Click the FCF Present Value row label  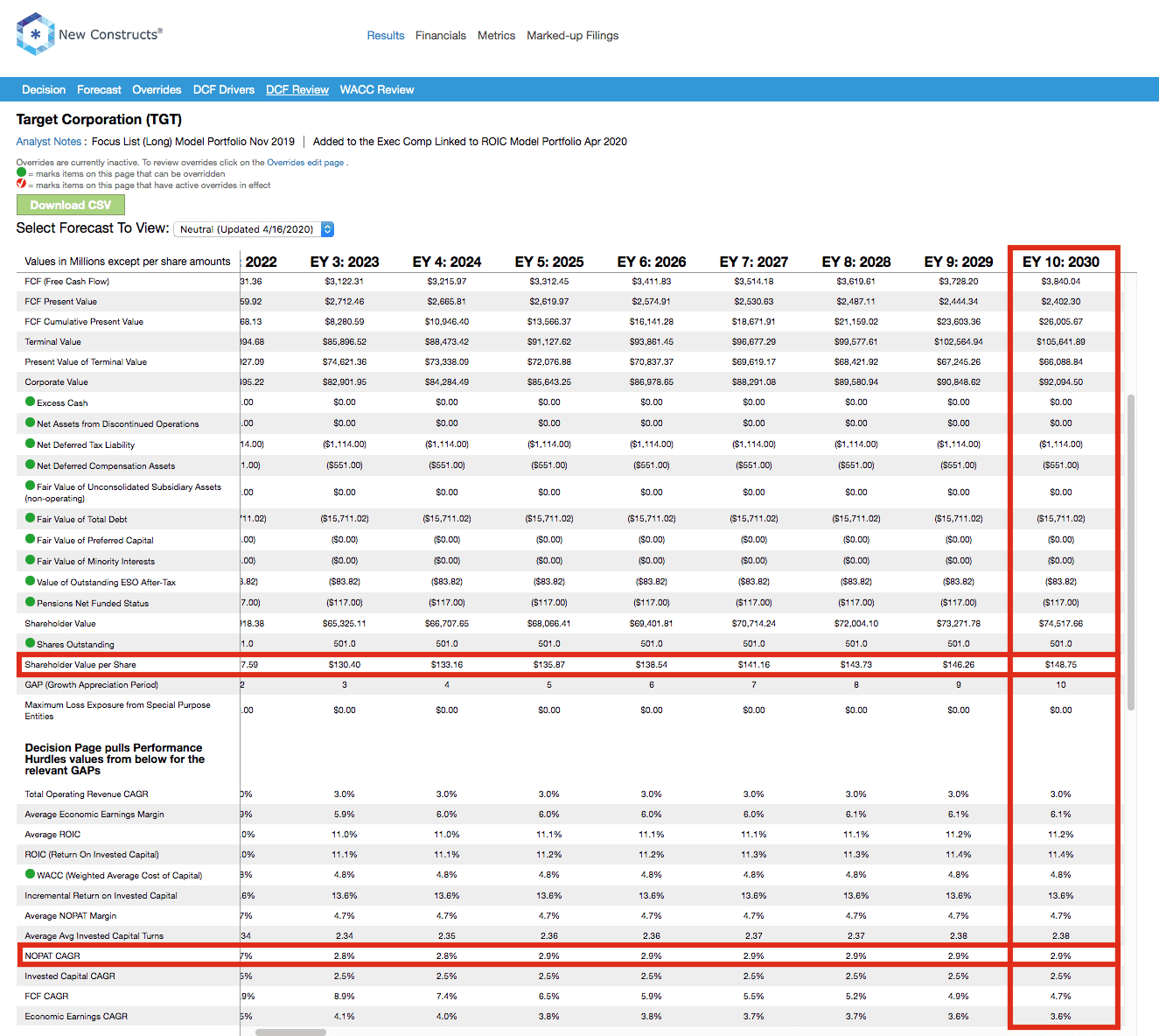tap(61, 302)
